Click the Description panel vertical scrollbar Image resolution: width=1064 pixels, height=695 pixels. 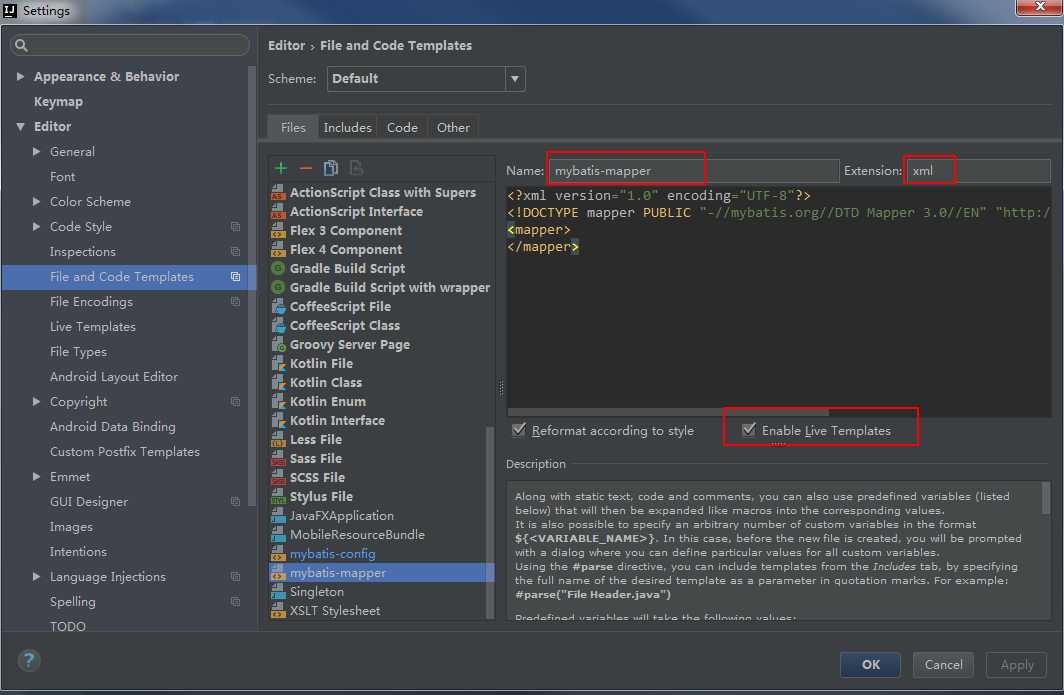coord(1046,499)
